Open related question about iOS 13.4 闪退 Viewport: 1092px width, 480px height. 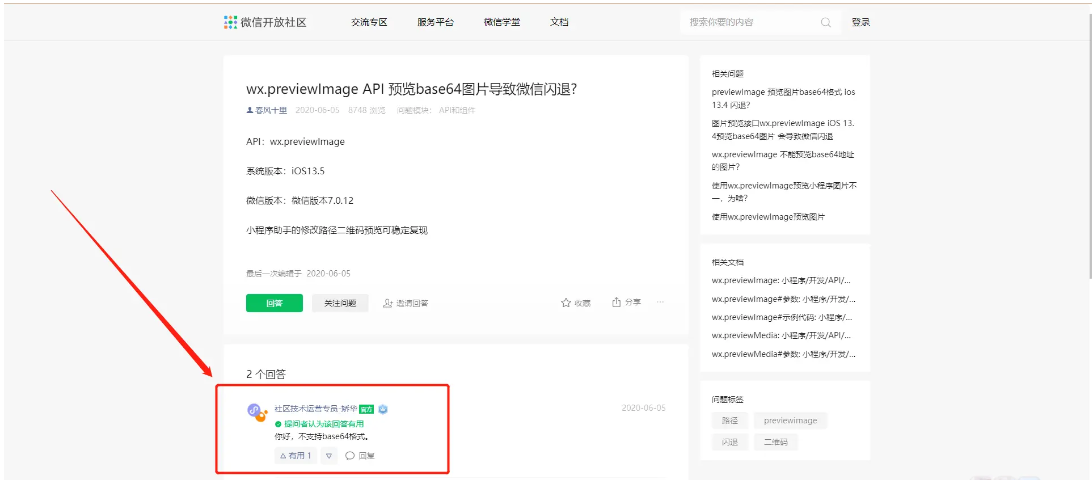[783, 98]
